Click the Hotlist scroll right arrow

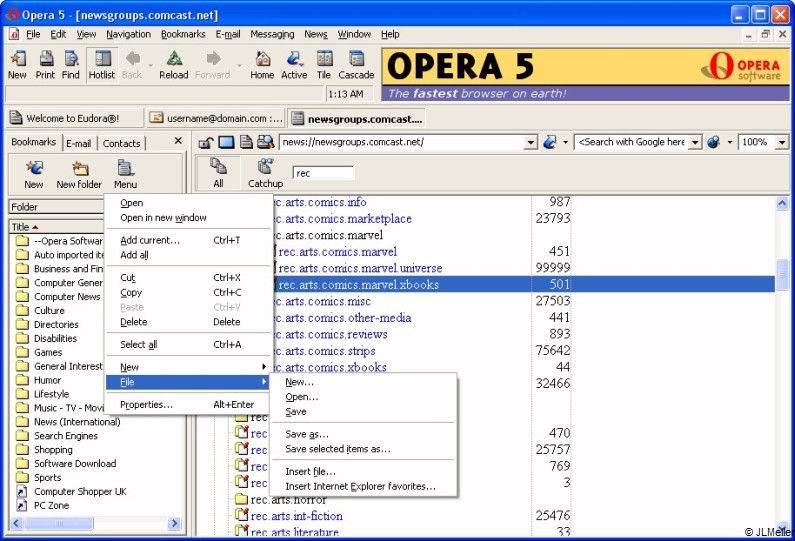pos(174,523)
